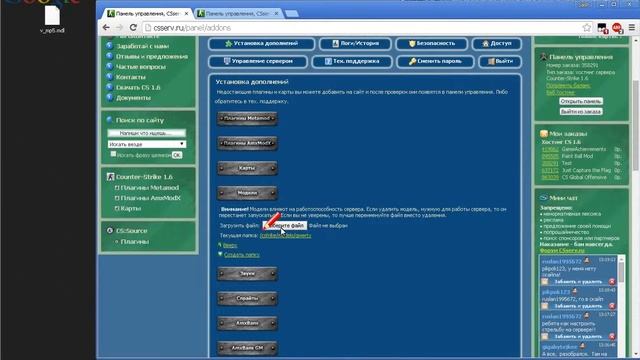Reload the page with refresh icon

tap(133, 28)
